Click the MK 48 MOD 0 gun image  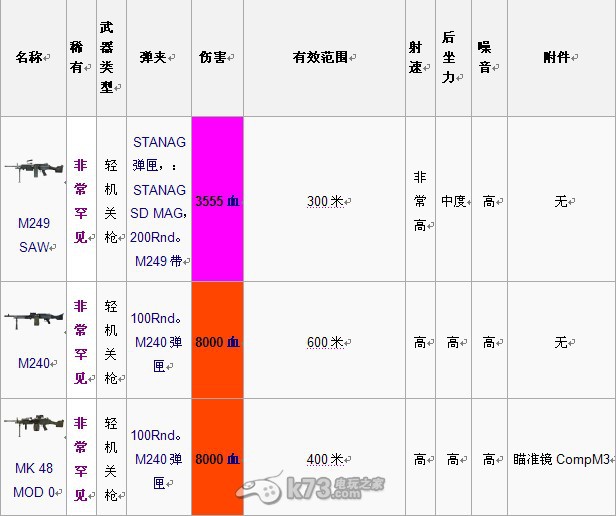(x=33, y=424)
